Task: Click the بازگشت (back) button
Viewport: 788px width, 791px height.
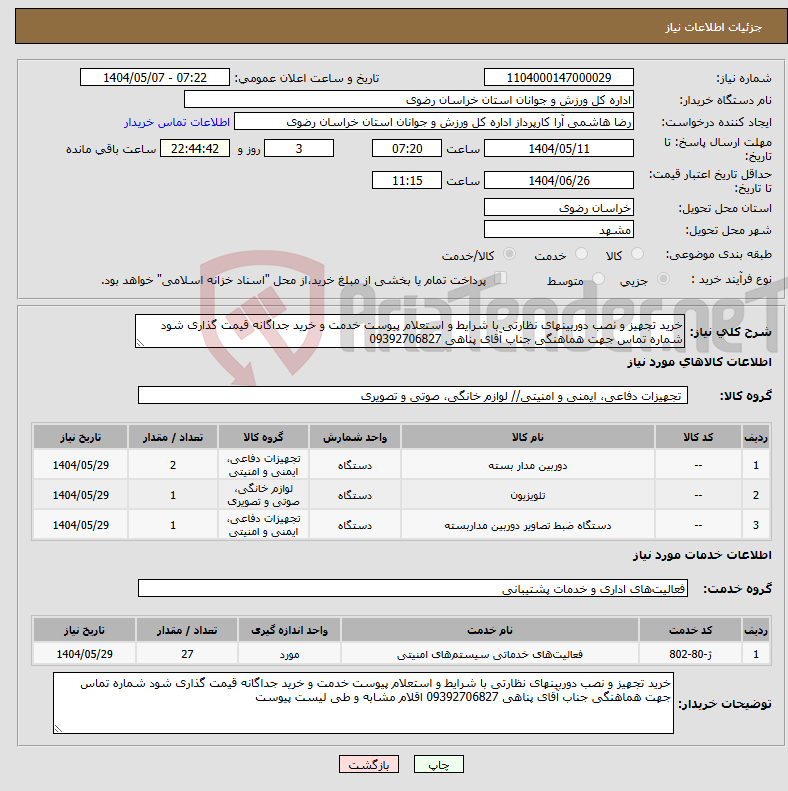Action: (x=369, y=764)
